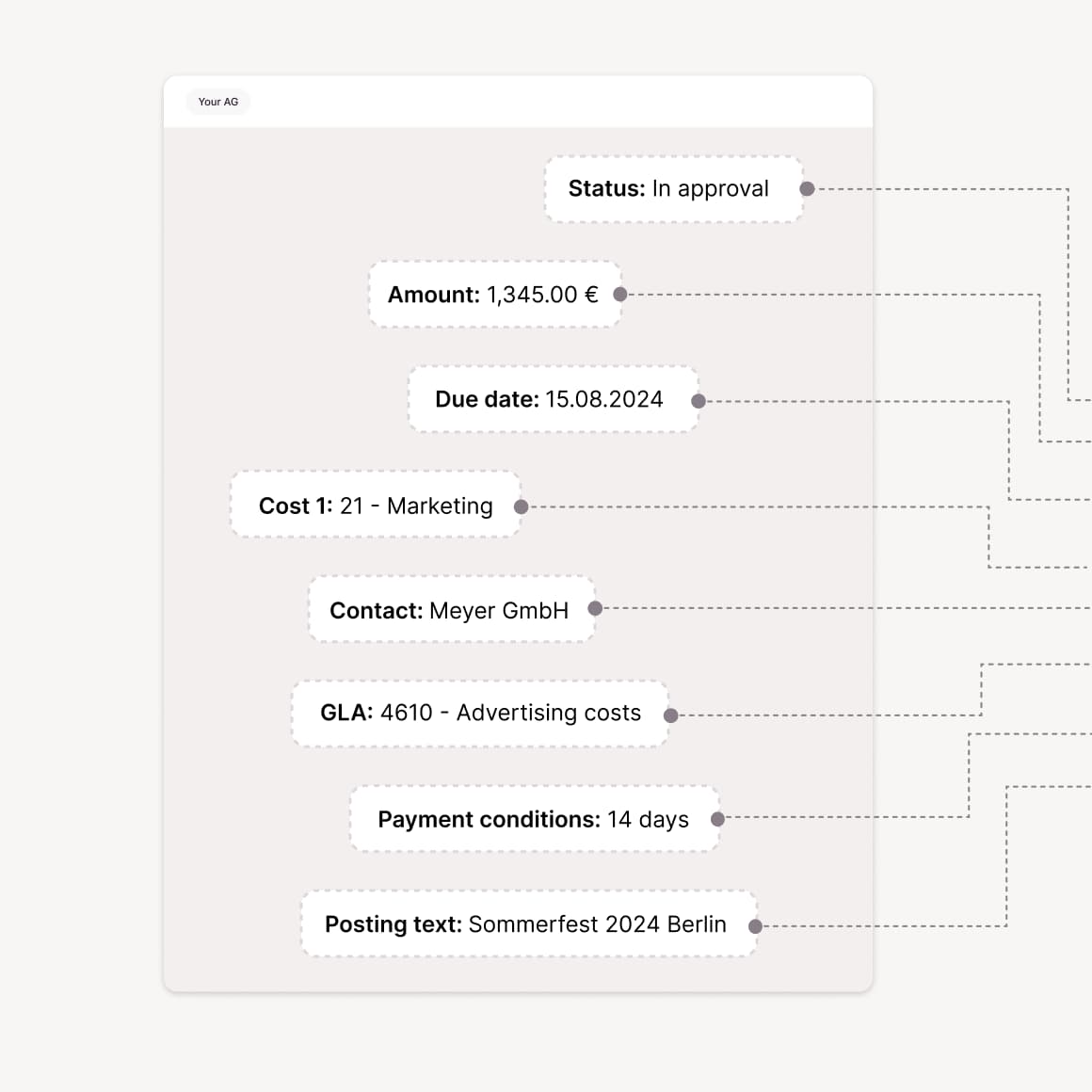Image resolution: width=1092 pixels, height=1092 pixels.
Task: Click the connector dot beside Cost 1
Action: (x=522, y=506)
